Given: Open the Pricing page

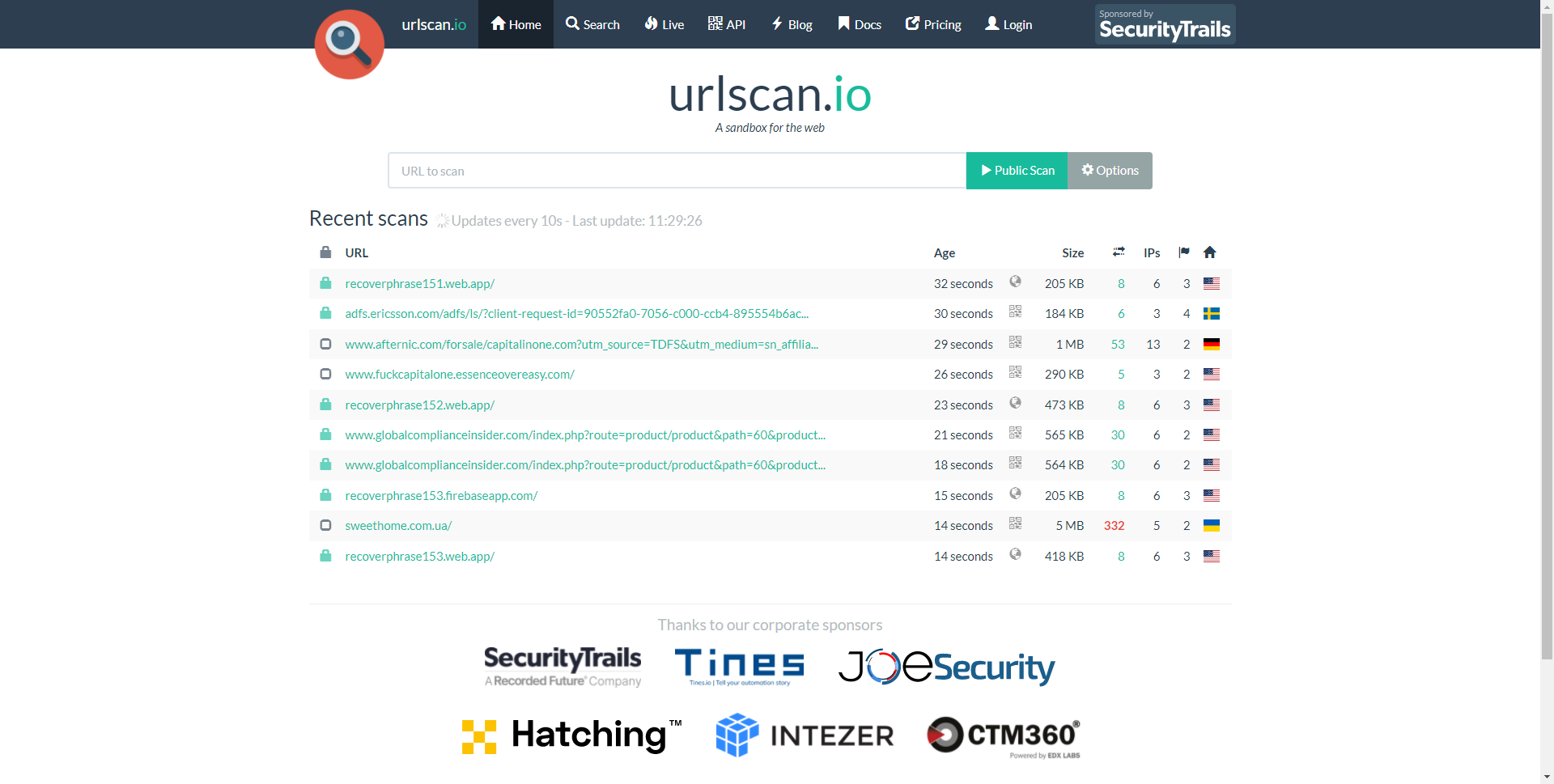Looking at the screenshot, I should (932, 24).
